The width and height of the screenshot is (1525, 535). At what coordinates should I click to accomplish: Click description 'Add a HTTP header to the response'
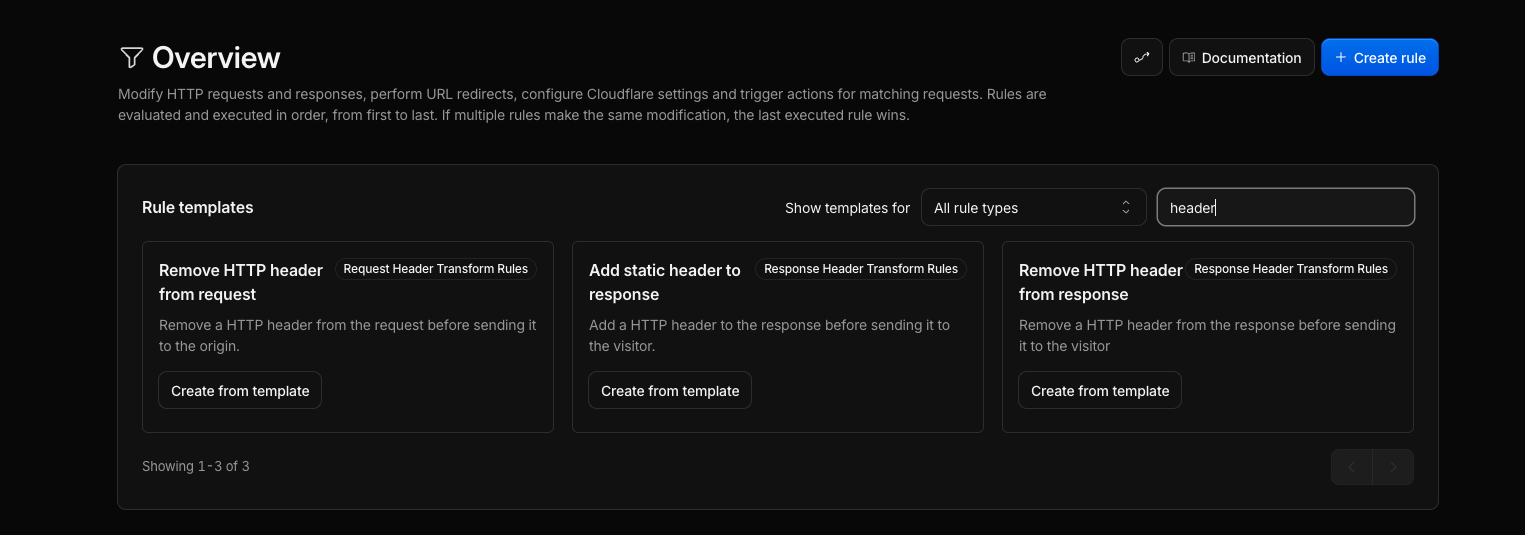pyautogui.click(x=770, y=335)
